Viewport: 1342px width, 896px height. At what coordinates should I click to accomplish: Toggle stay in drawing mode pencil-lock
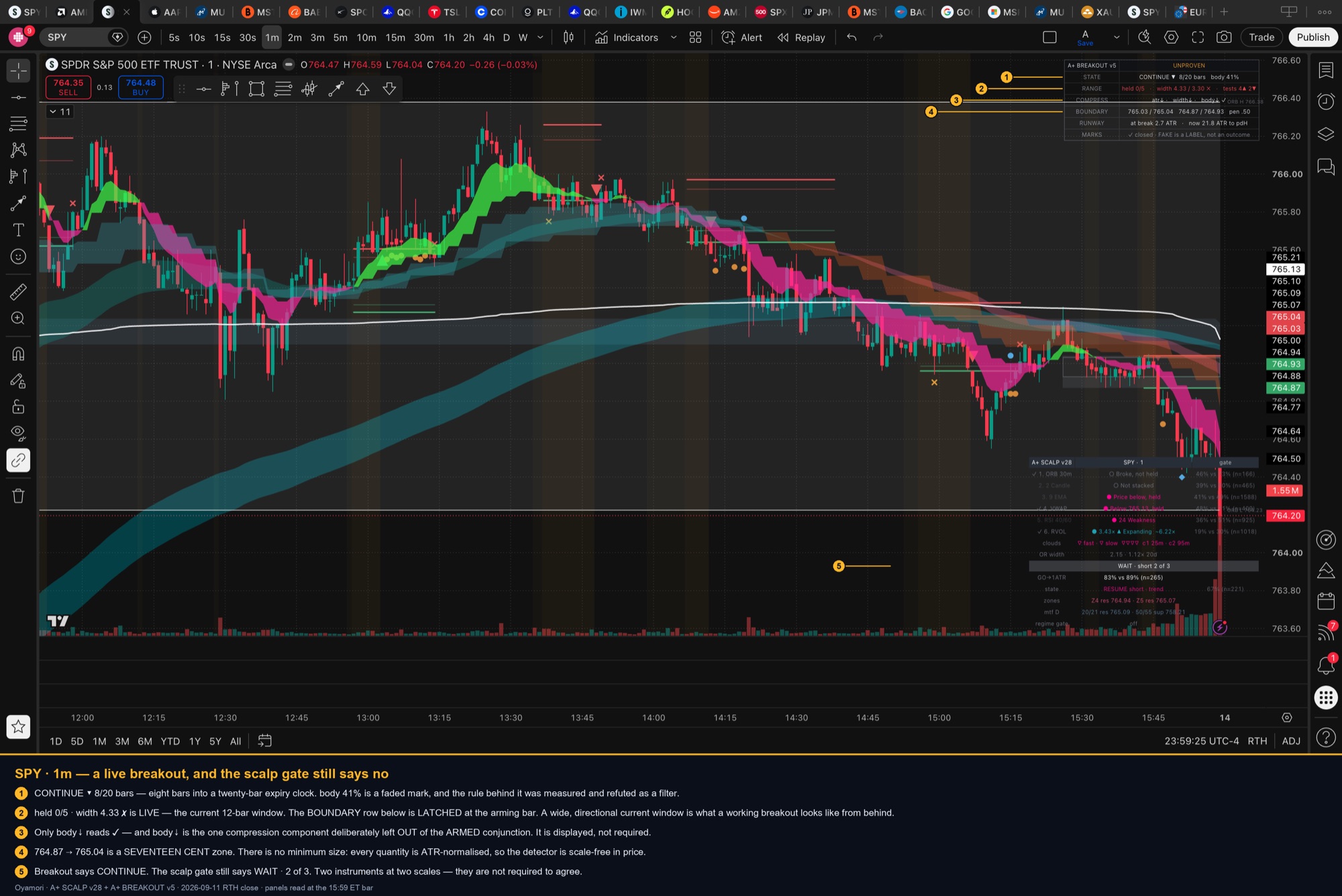pyautogui.click(x=19, y=381)
